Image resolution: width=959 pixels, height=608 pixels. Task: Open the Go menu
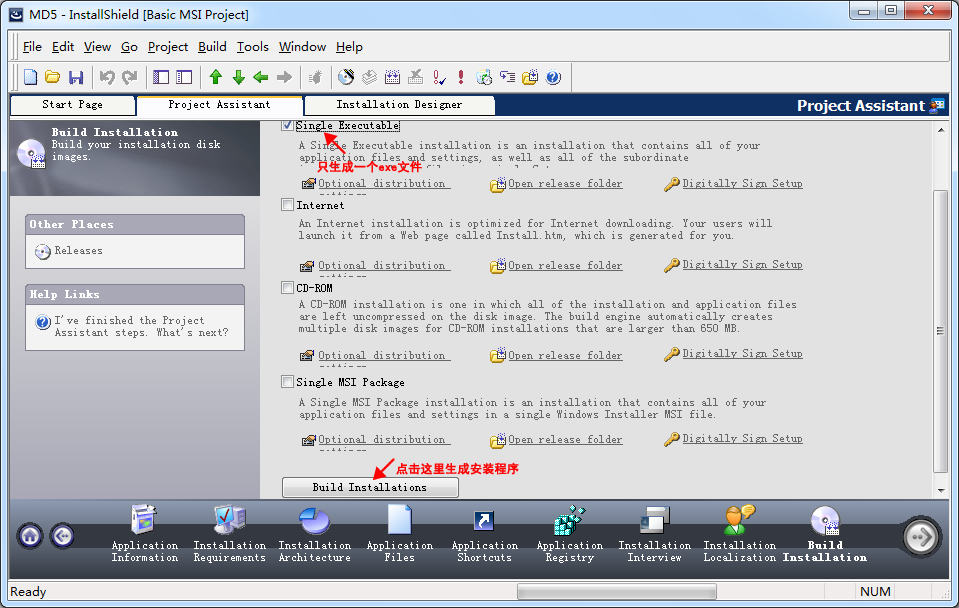click(129, 46)
